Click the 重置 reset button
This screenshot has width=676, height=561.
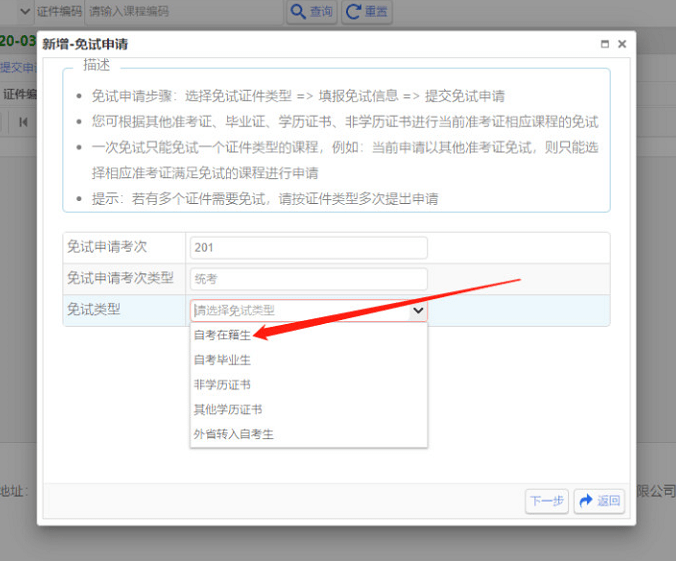(x=367, y=12)
